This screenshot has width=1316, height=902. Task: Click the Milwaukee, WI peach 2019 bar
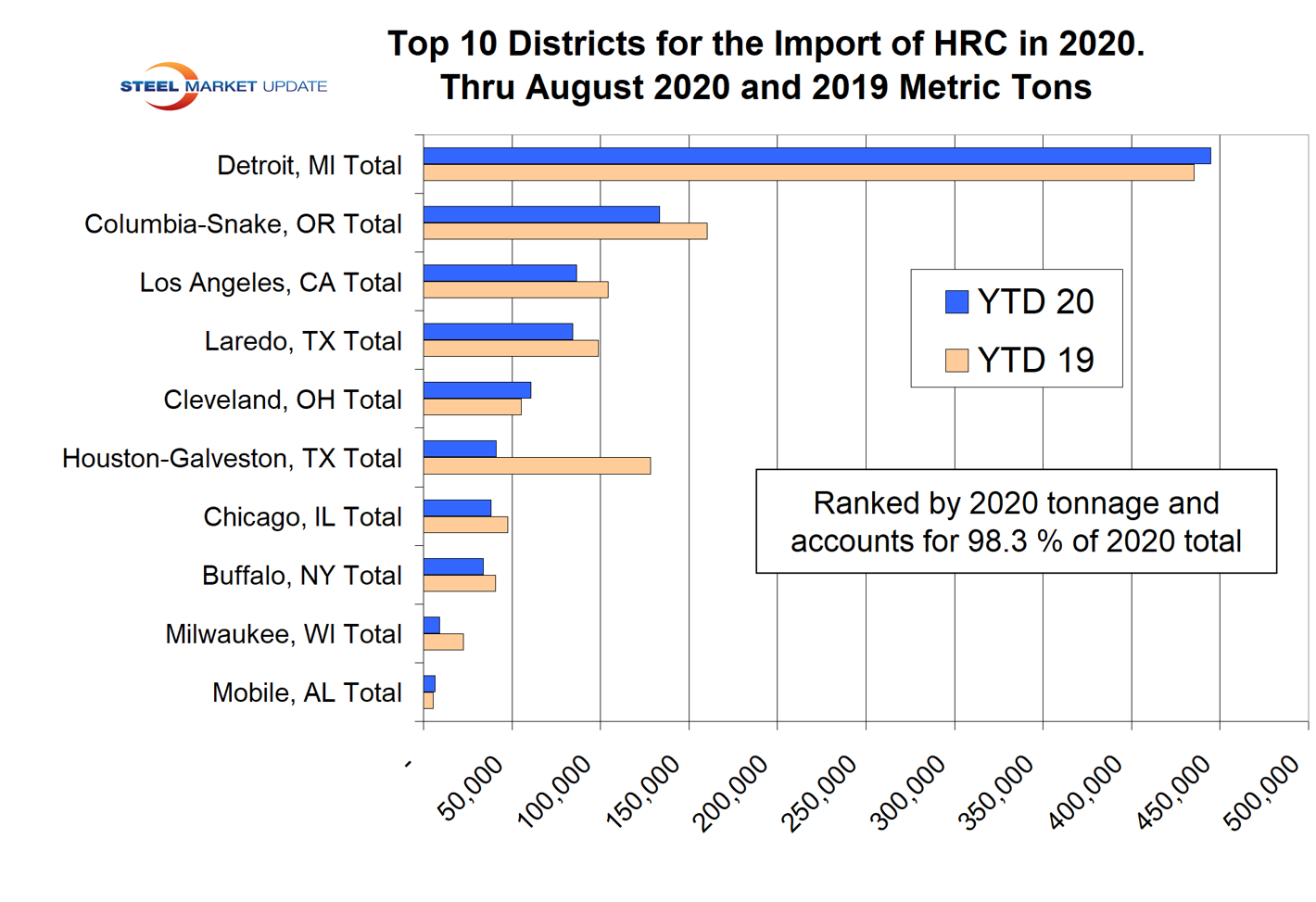(443, 642)
